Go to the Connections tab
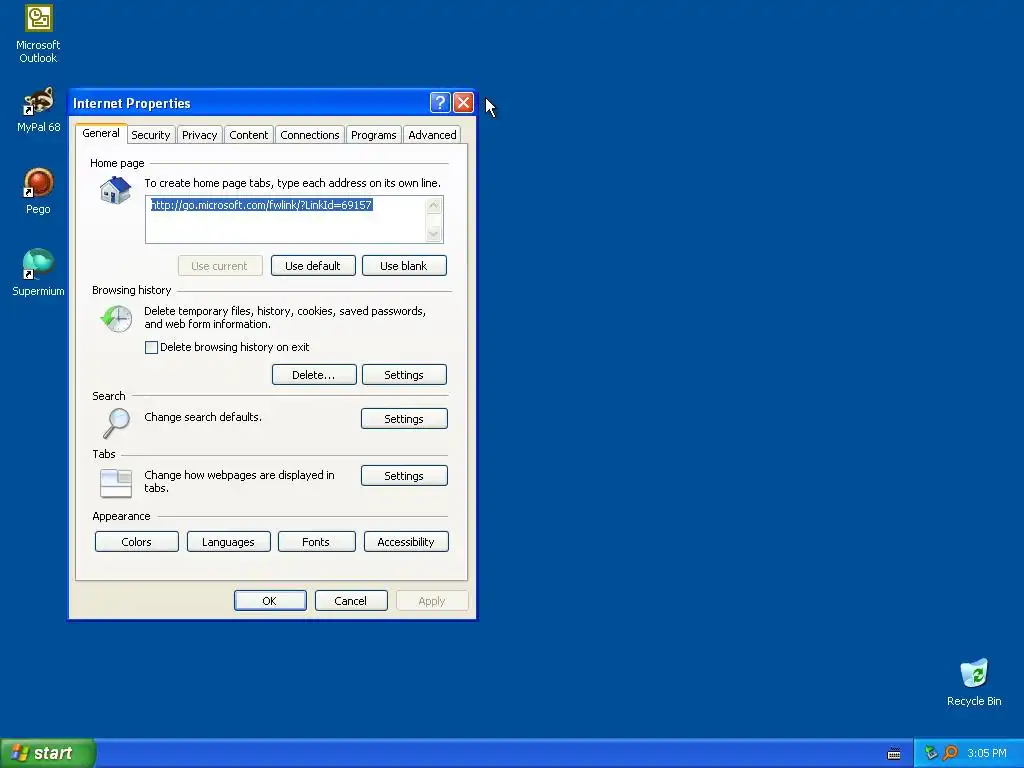1024x768 pixels. coord(310,135)
